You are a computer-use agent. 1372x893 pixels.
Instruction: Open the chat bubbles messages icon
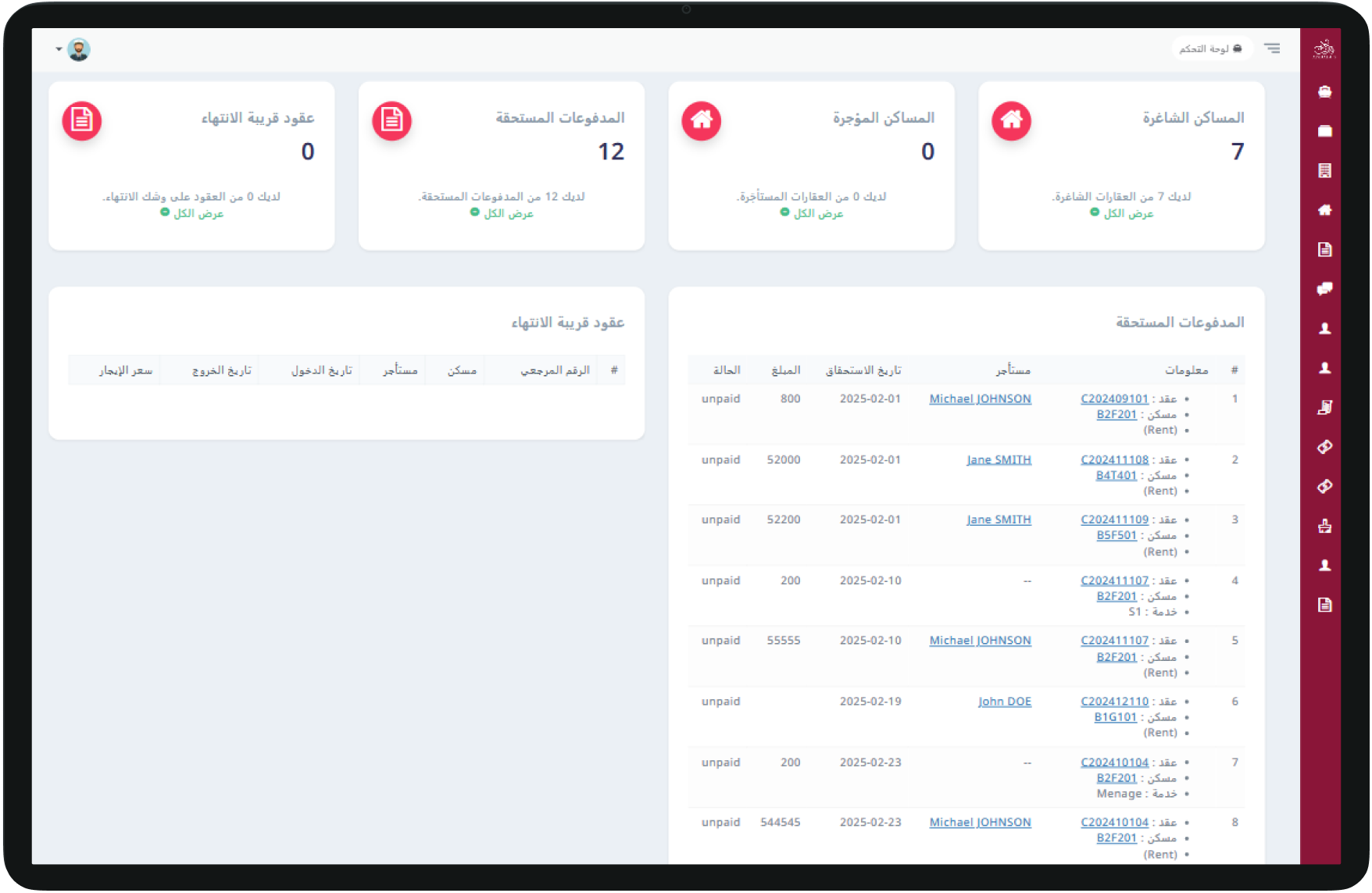(1324, 289)
